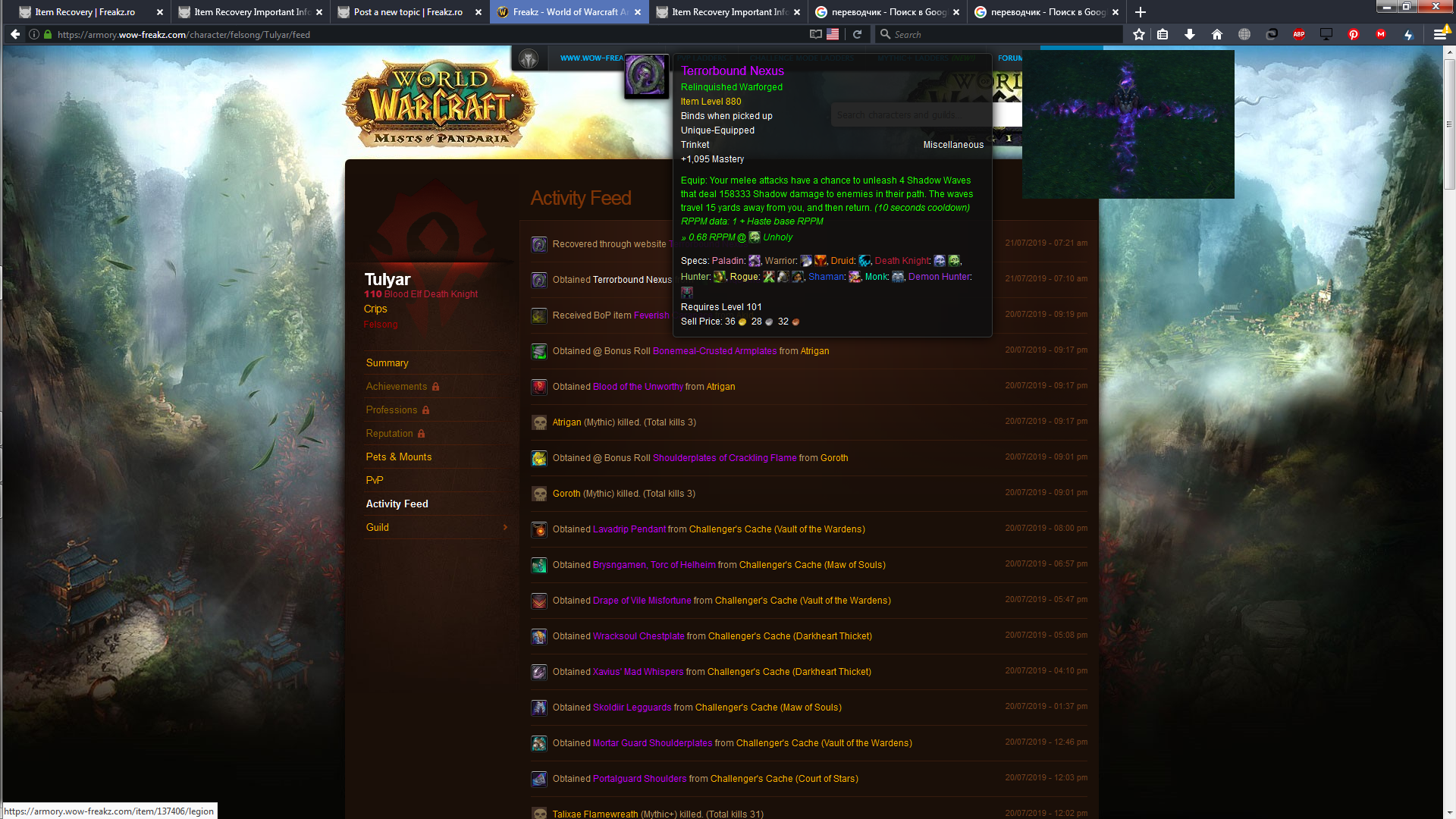Open the locked Professions sidebar item
The image size is (1456, 819).
pos(397,410)
